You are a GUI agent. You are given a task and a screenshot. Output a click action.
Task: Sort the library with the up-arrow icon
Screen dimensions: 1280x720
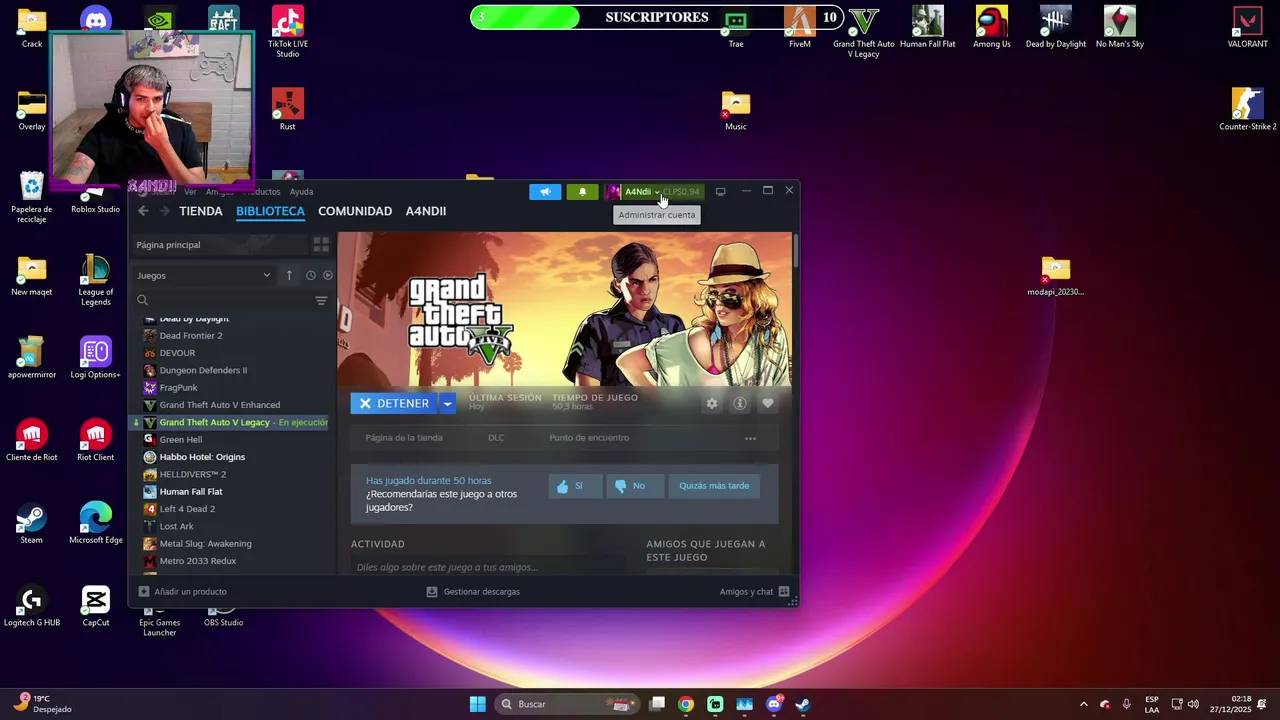[x=289, y=275]
